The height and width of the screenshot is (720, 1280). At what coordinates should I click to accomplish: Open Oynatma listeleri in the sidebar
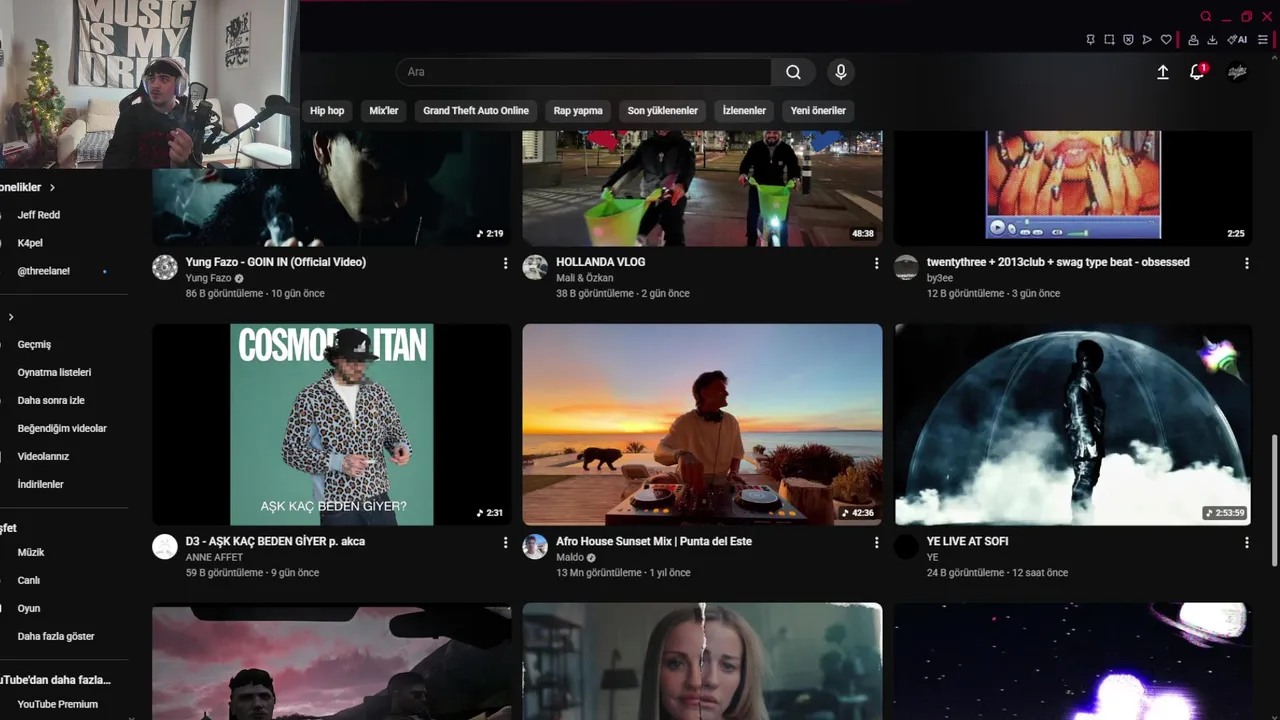[x=54, y=372]
